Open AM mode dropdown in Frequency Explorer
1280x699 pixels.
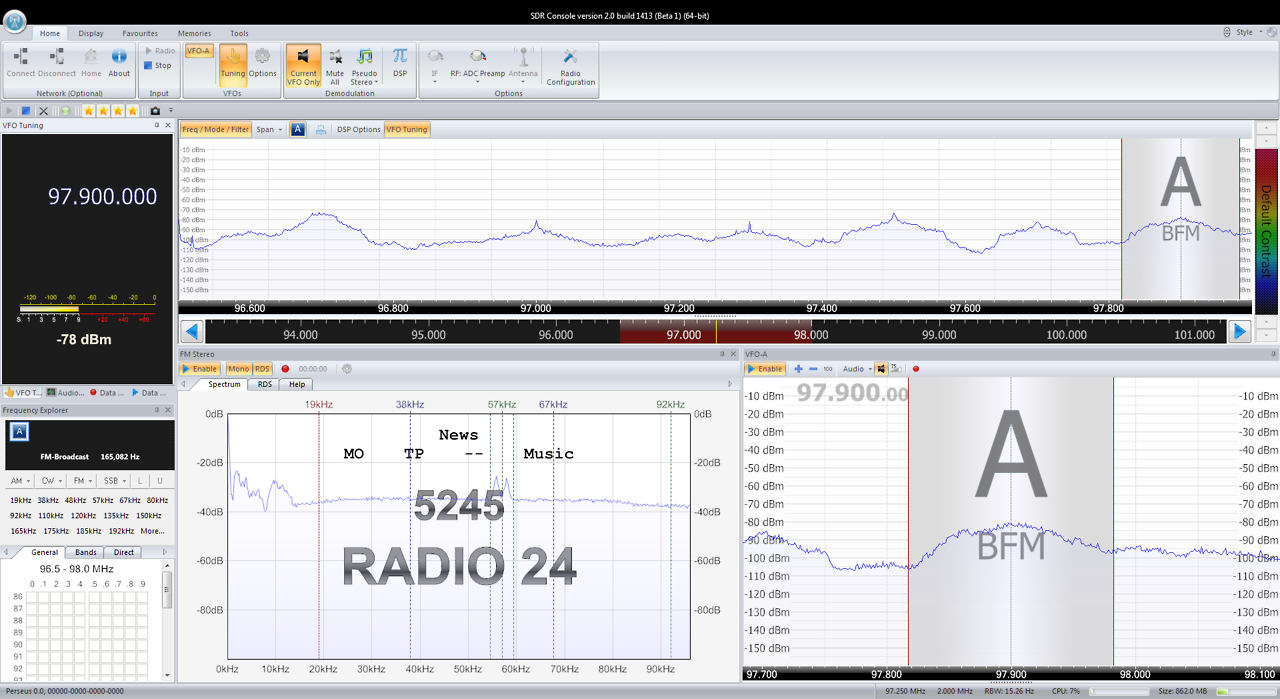click(21, 481)
